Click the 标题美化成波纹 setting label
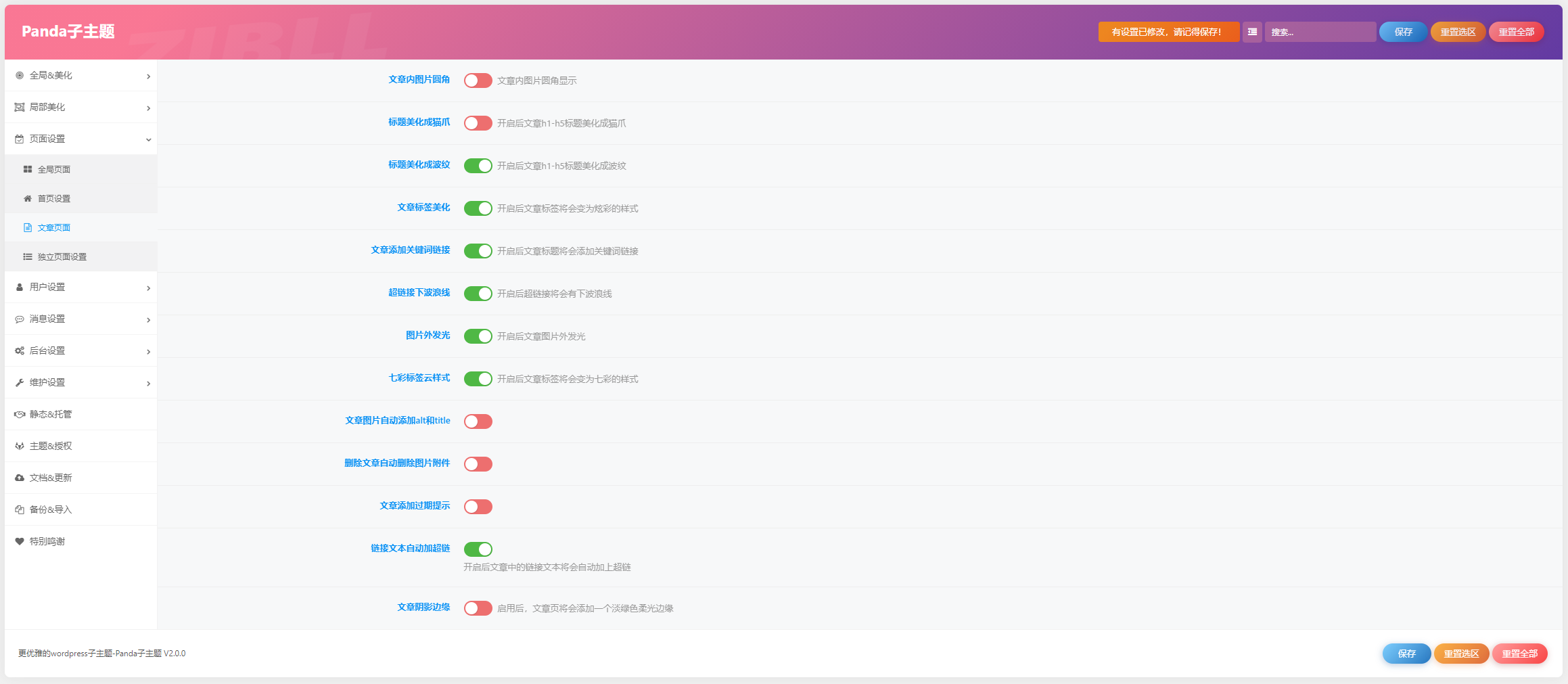 click(419, 165)
